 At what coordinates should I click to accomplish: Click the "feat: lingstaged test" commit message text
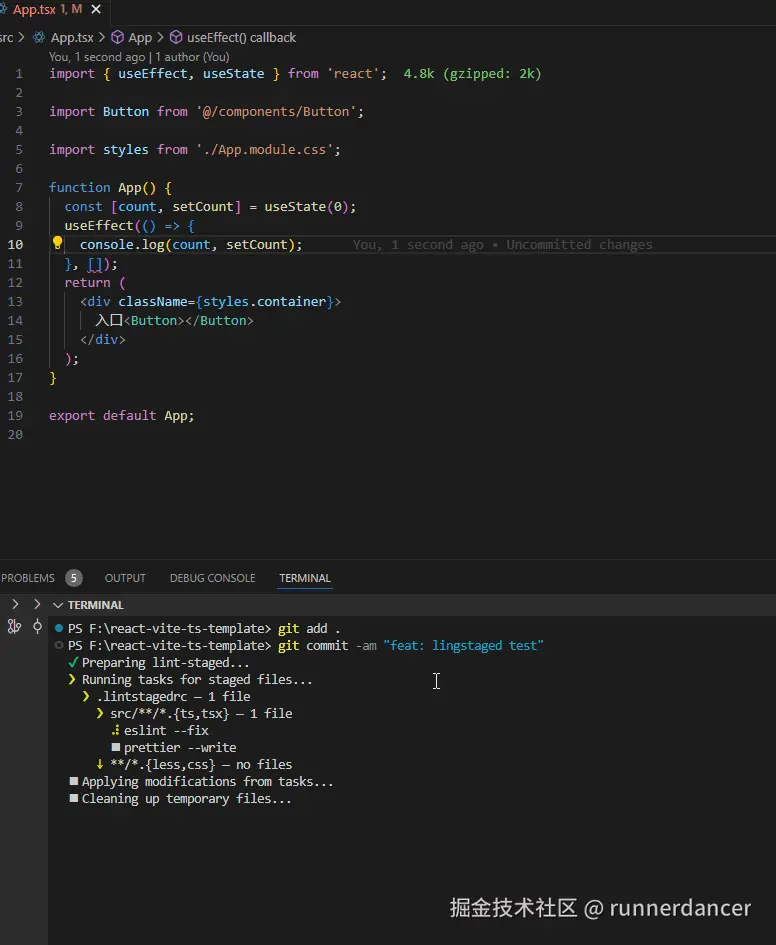pos(463,645)
